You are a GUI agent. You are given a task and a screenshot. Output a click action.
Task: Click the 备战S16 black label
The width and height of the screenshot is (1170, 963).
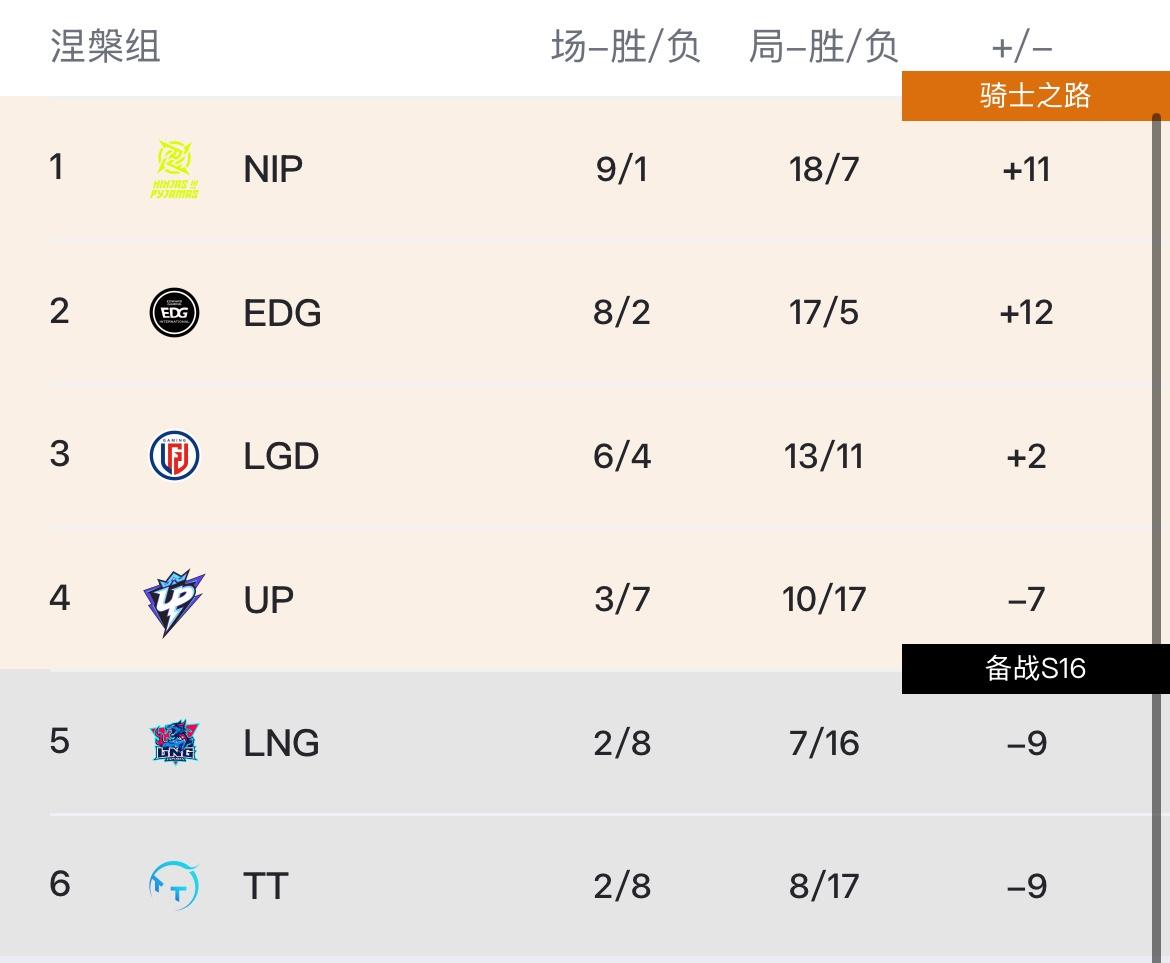tap(1035, 668)
